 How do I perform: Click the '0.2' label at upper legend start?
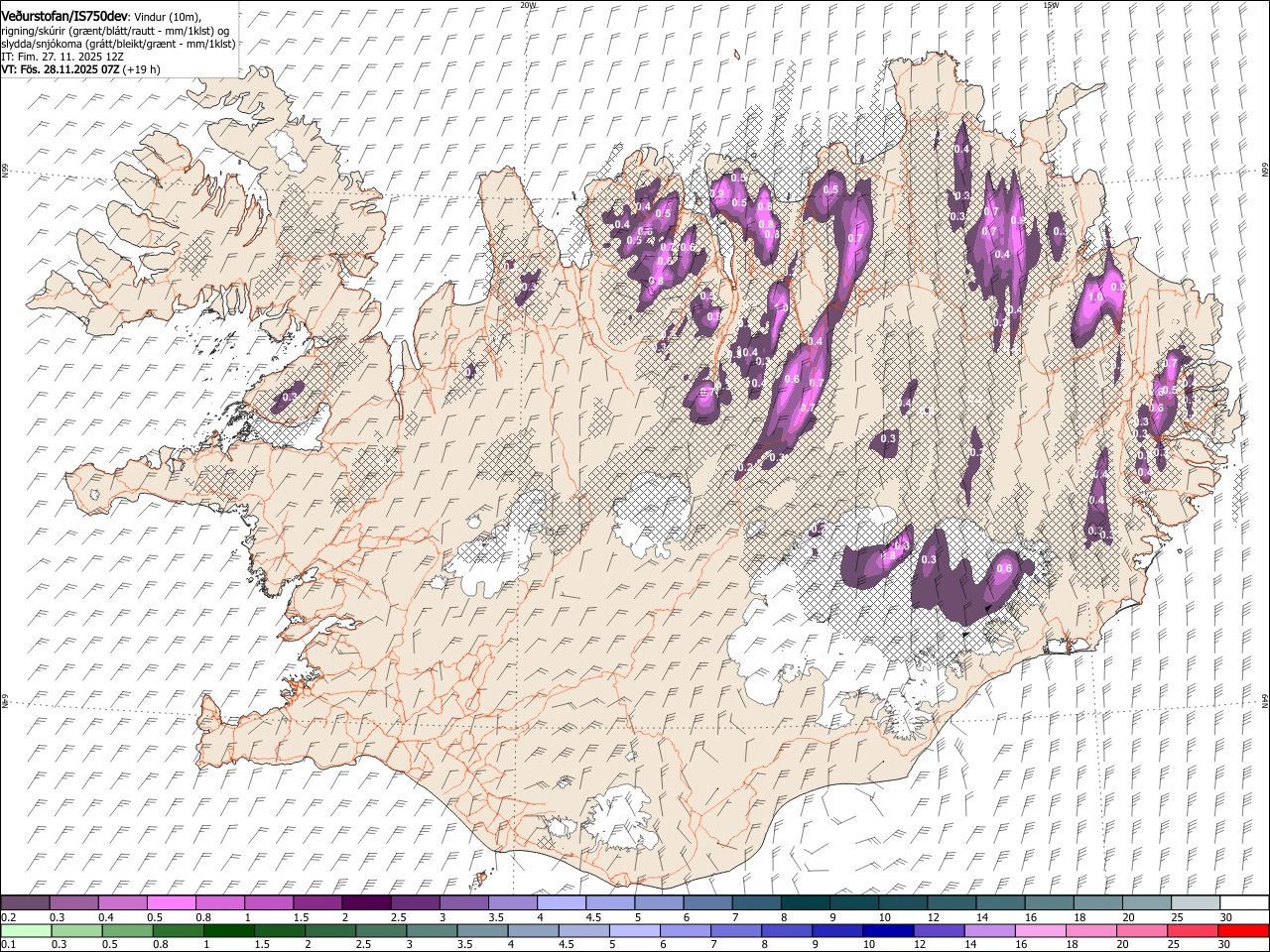click(x=8, y=917)
